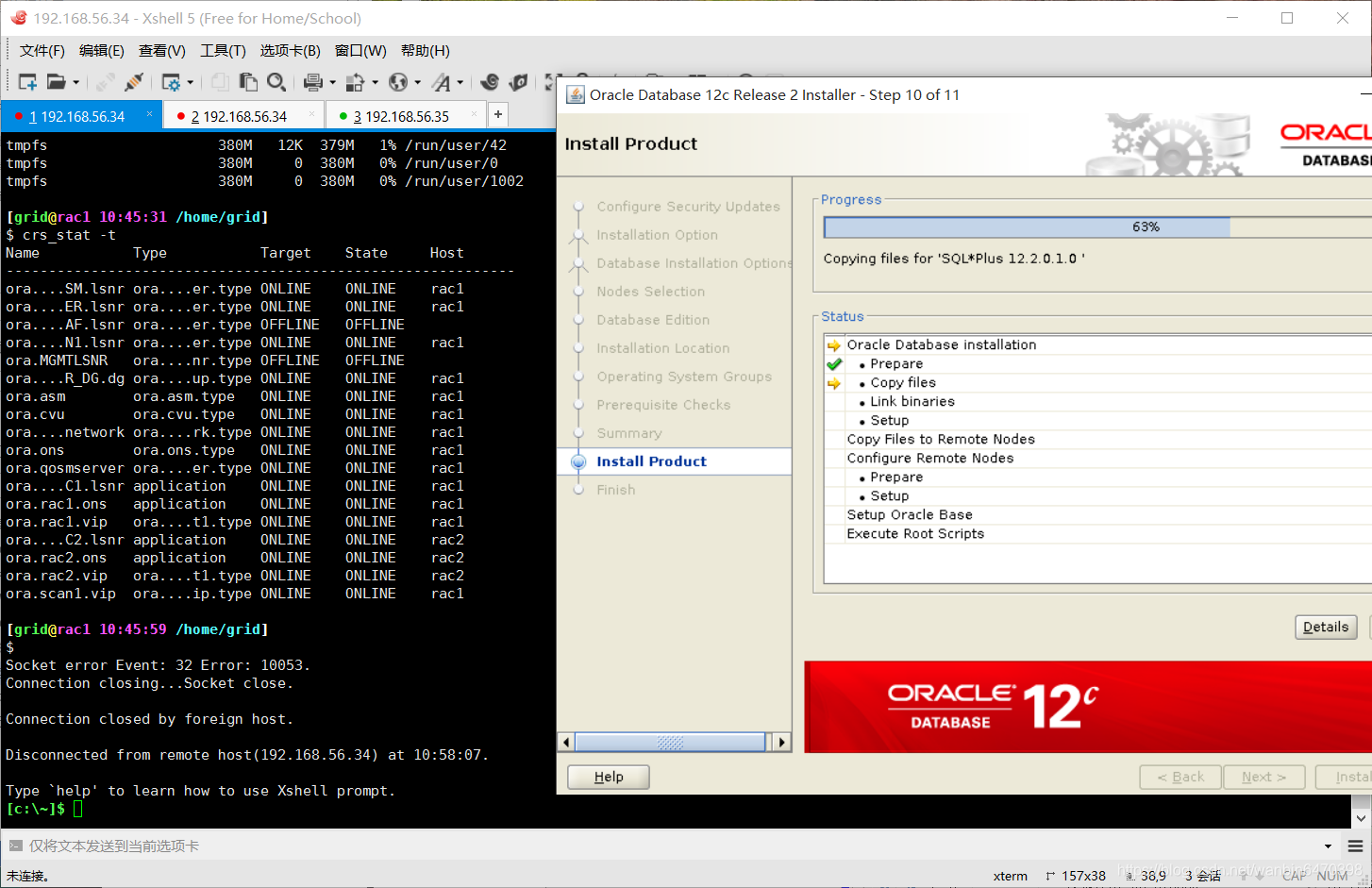The width and height of the screenshot is (1372, 888).
Task: Click the reconnect plug icon
Action: click(x=134, y=82)
